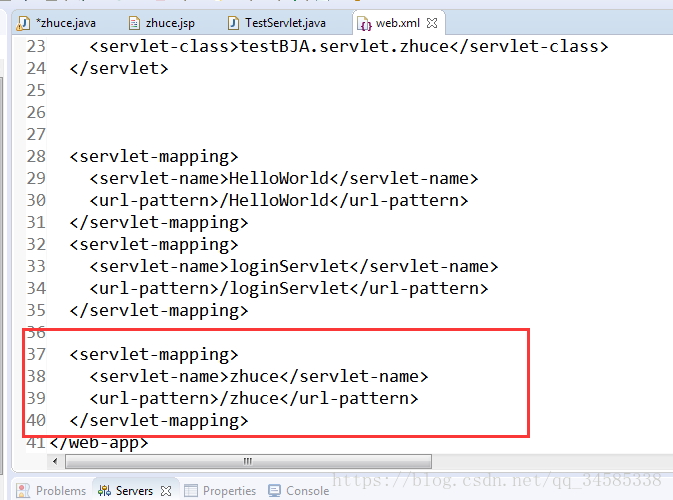Viewport: 673px width, 500px height.
Task: Click </web-app> closing tag on line 41
Action: [99, 442]
